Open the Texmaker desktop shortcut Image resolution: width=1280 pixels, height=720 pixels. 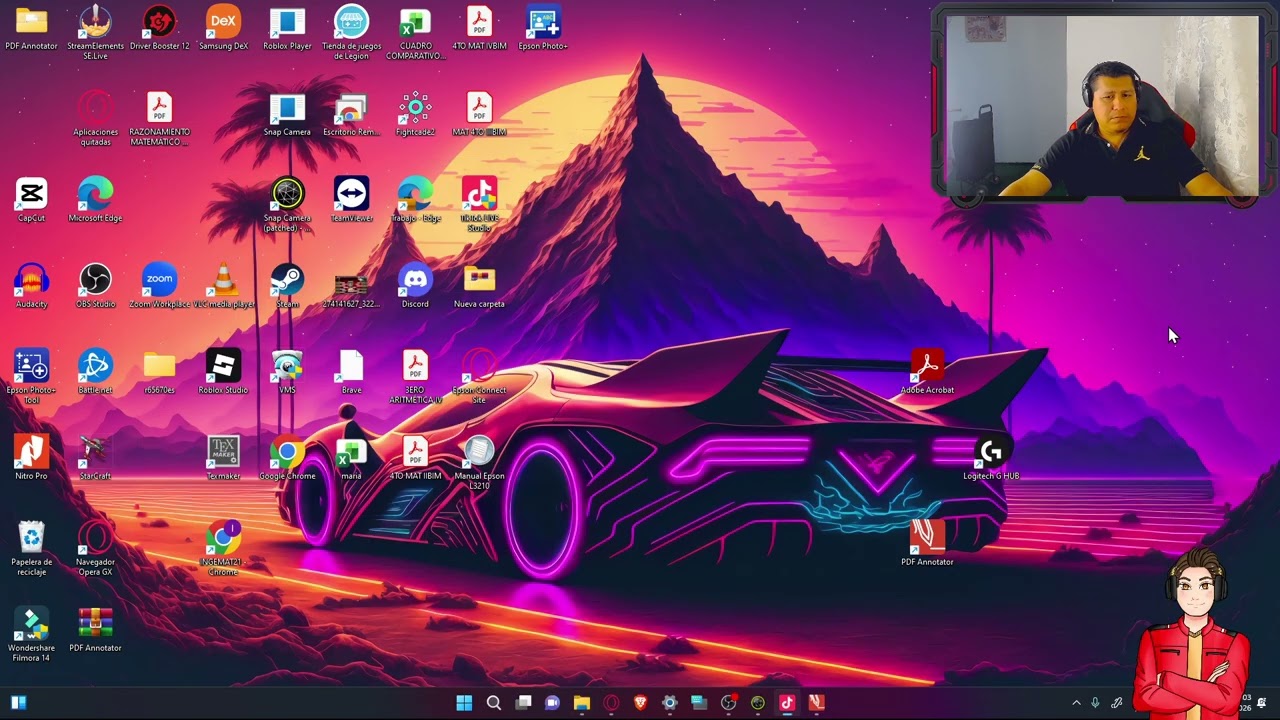(223, 458)
